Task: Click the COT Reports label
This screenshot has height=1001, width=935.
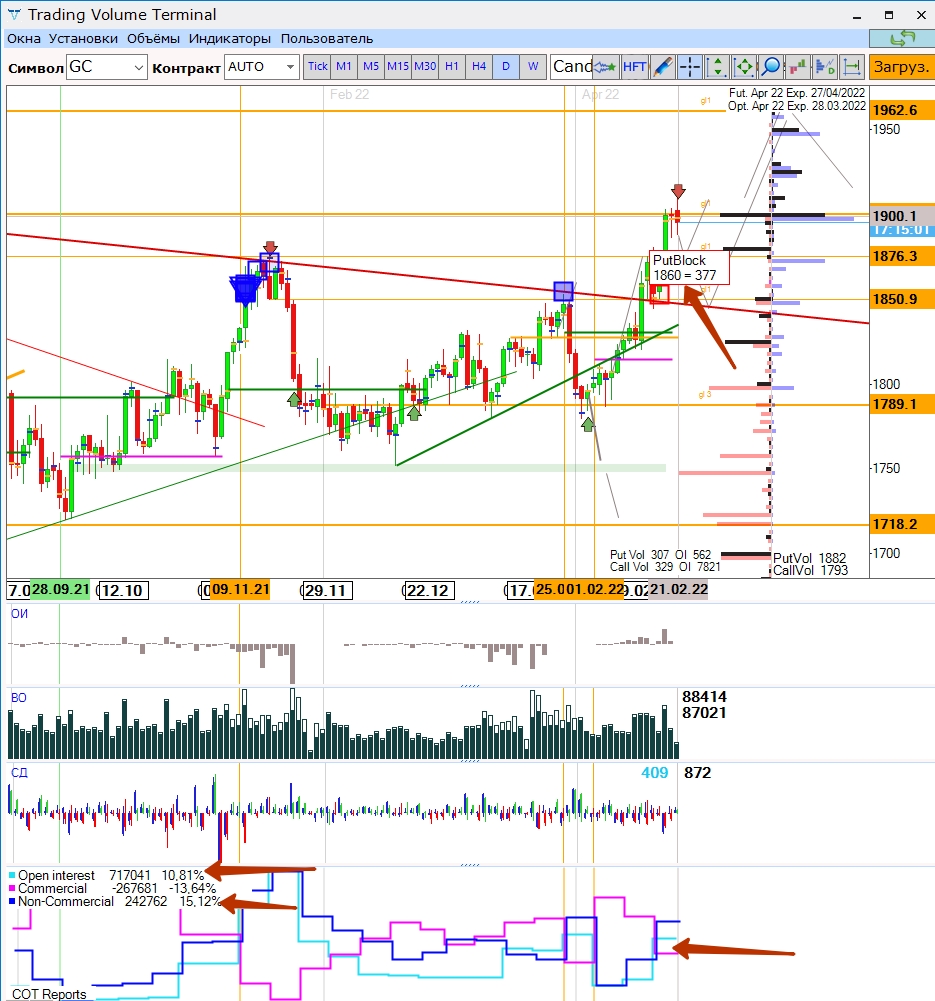Action: pyautogui.click(x=49, y=994)
